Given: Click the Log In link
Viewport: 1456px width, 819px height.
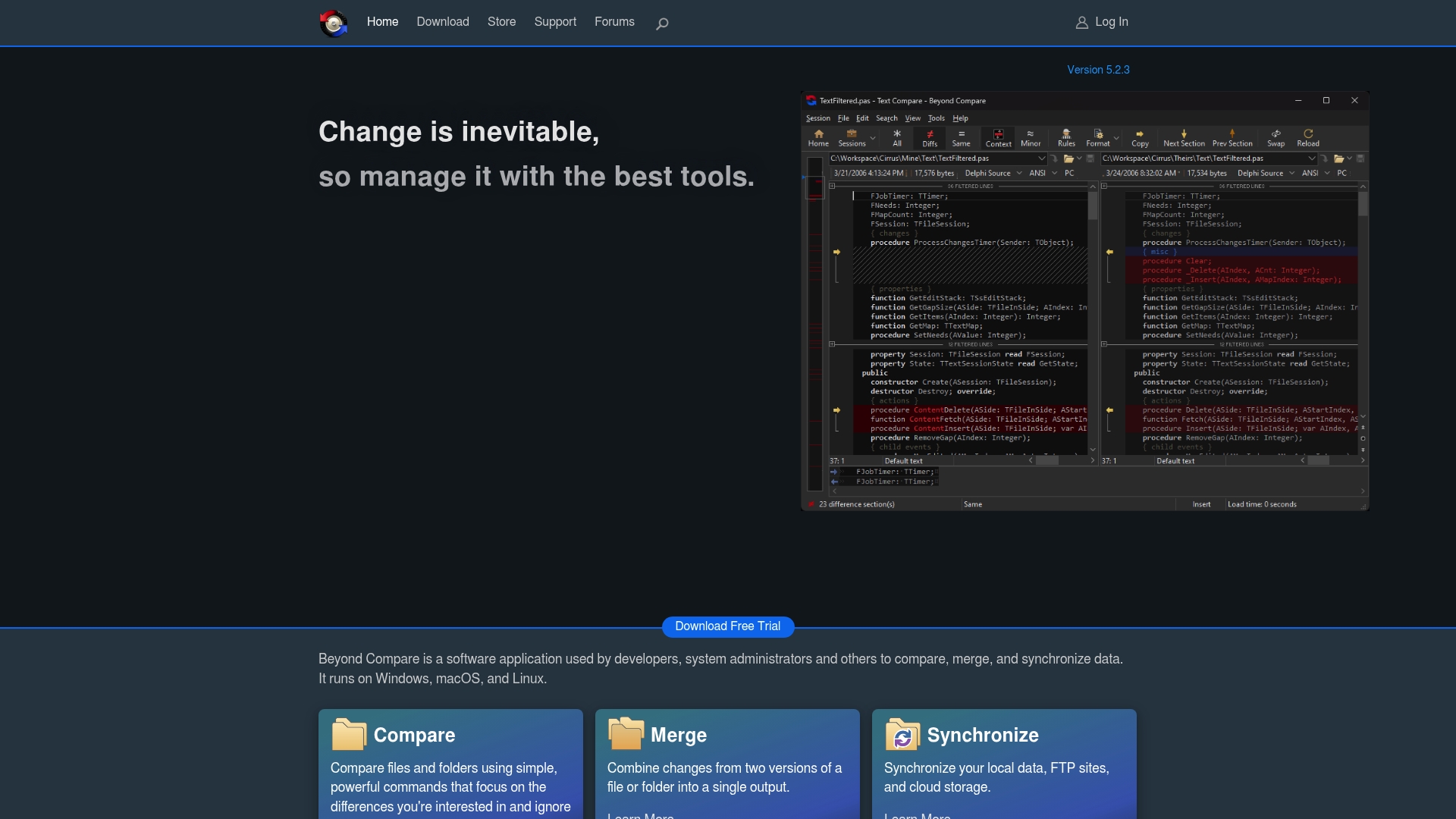Looking at the screenshot, I should coord(1102,22).
